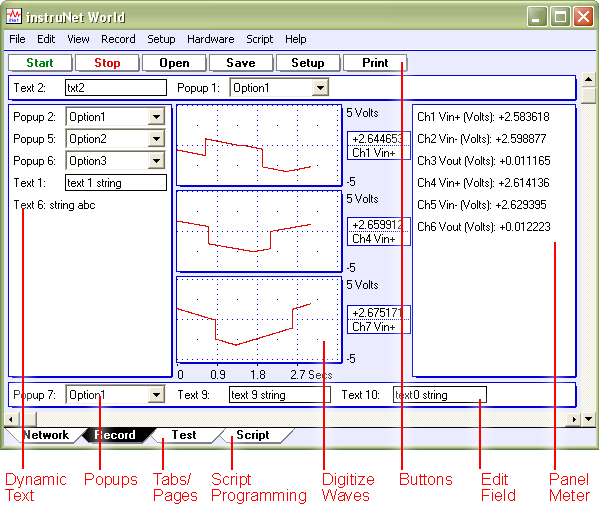Select the Ch1 Vin+ channel readout box

[x=379, y=146]
